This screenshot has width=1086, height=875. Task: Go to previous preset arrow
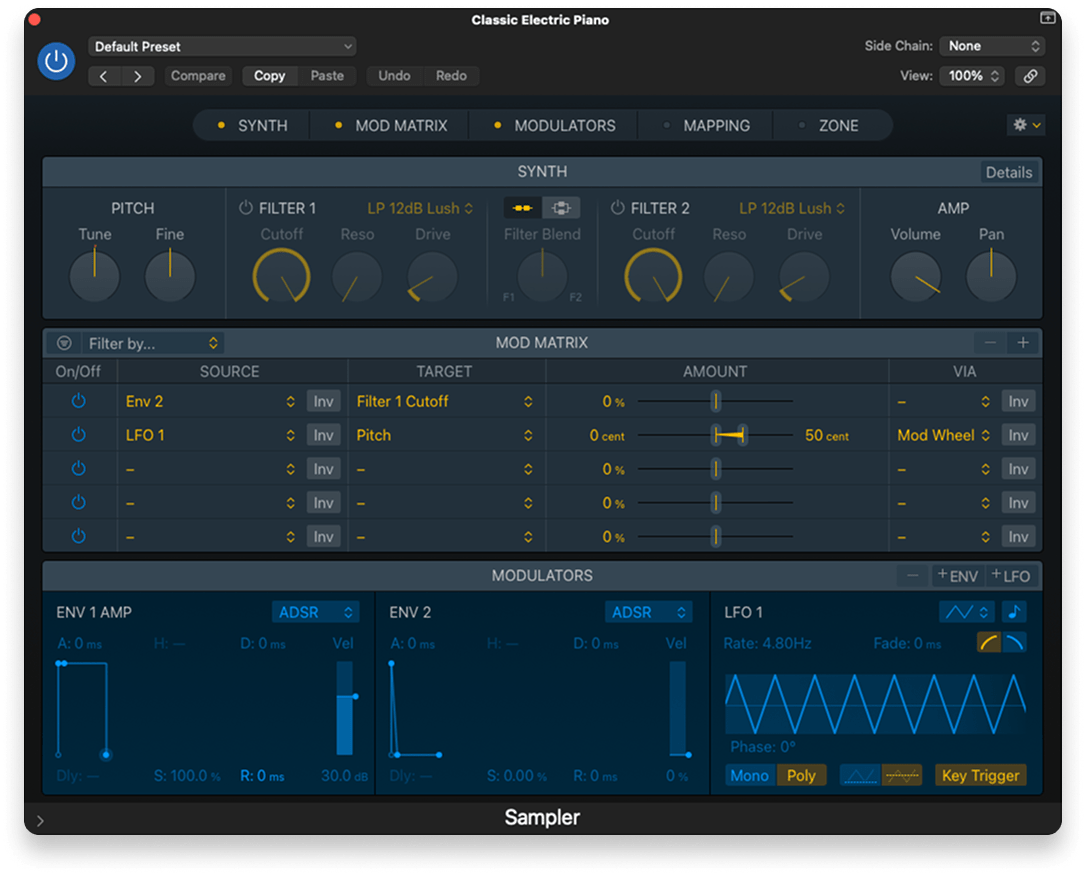(104, 76)
